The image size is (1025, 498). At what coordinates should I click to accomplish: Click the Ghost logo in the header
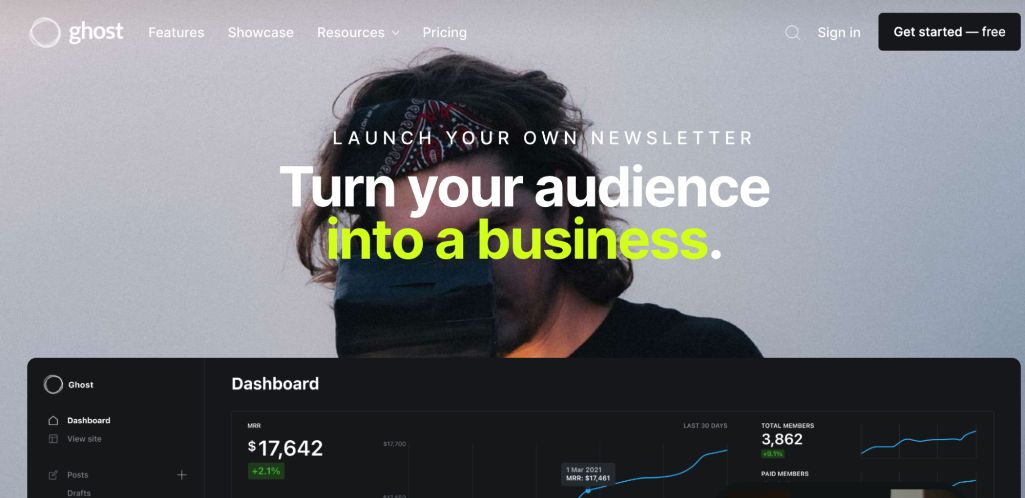[x=76, y=32]
